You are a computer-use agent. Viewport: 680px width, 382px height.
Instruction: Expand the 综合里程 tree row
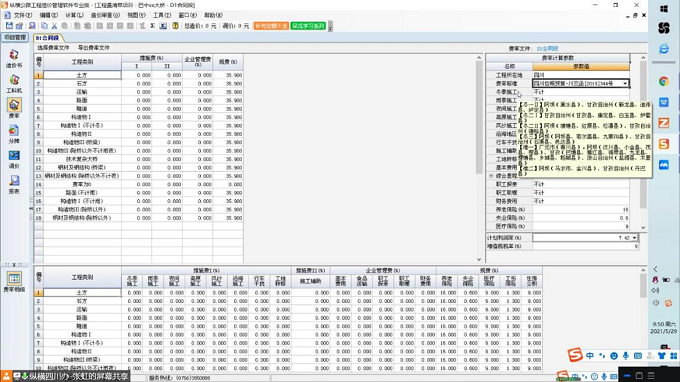(491, 176)
